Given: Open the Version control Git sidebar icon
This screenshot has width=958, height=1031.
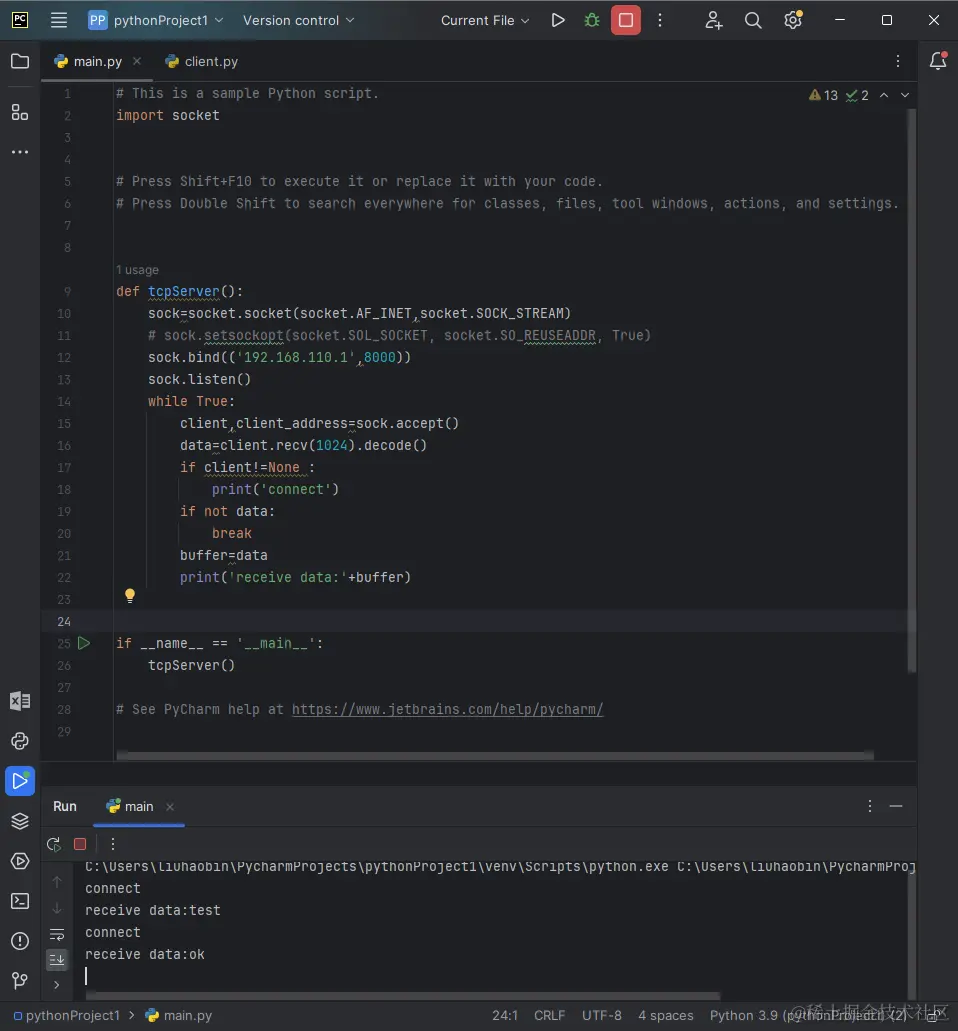Looking at the screenshot, I should (x=20, y=981).
